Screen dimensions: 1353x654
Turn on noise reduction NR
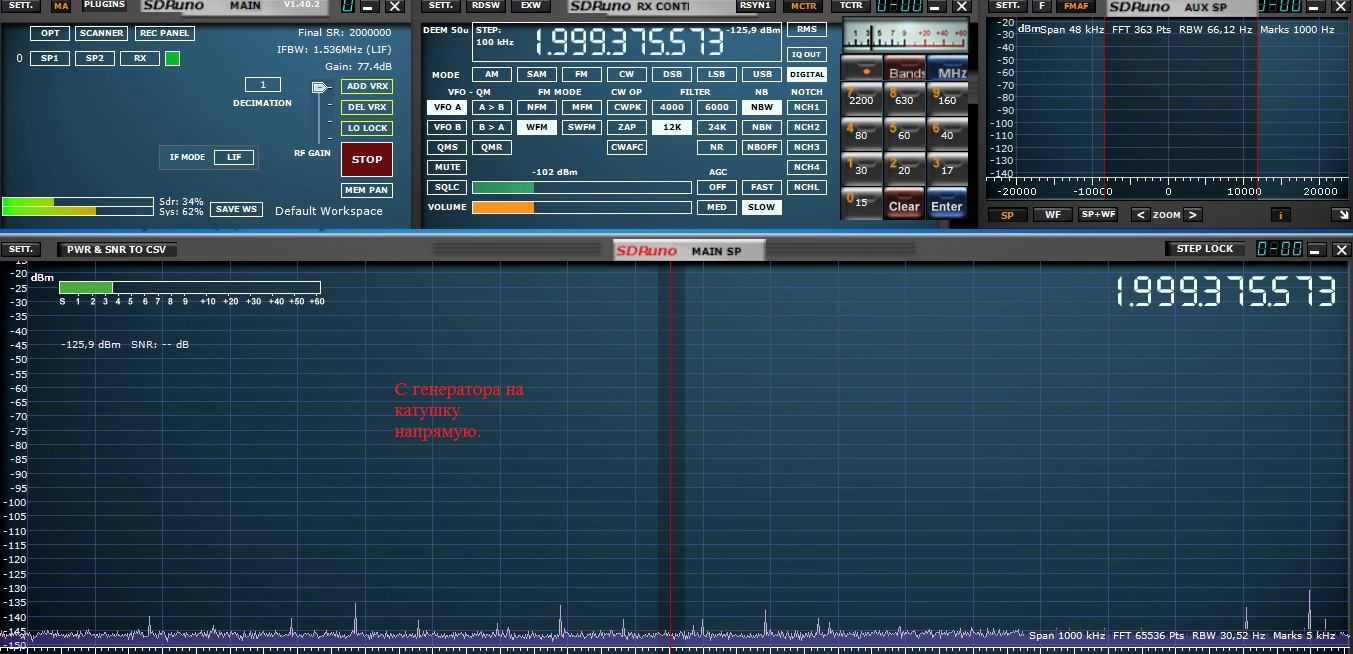point(716,147)
